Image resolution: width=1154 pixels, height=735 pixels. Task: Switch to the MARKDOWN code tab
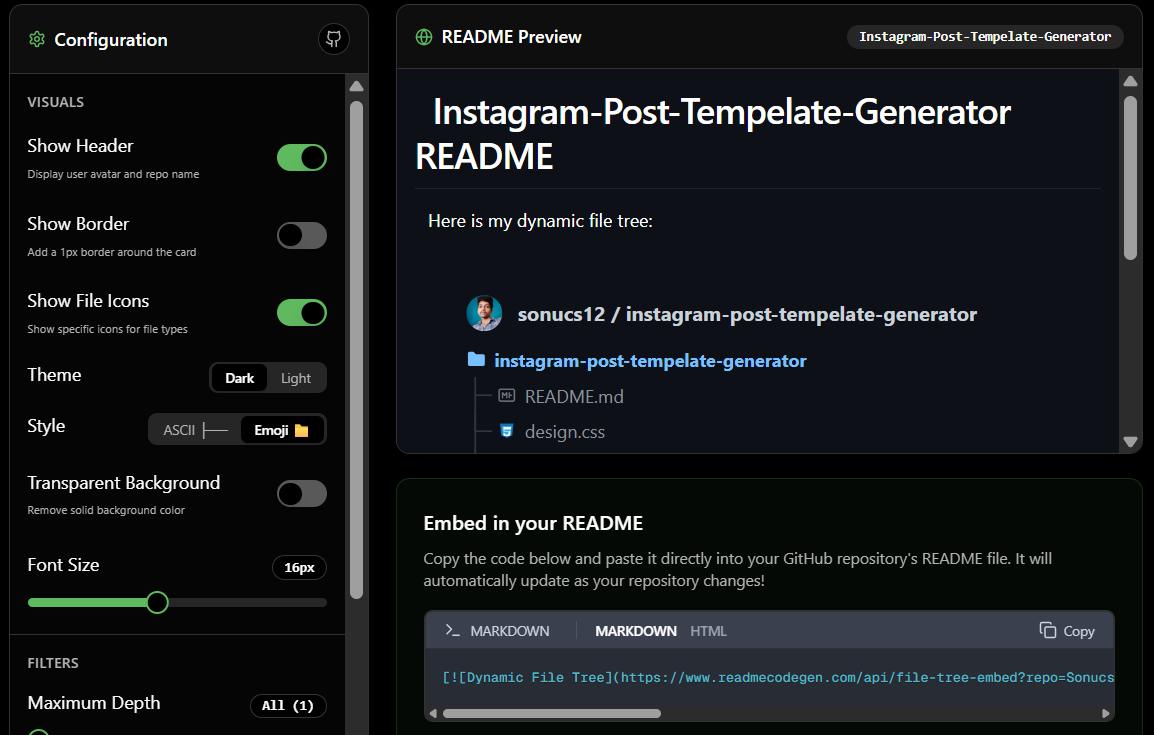click(636, 631)
